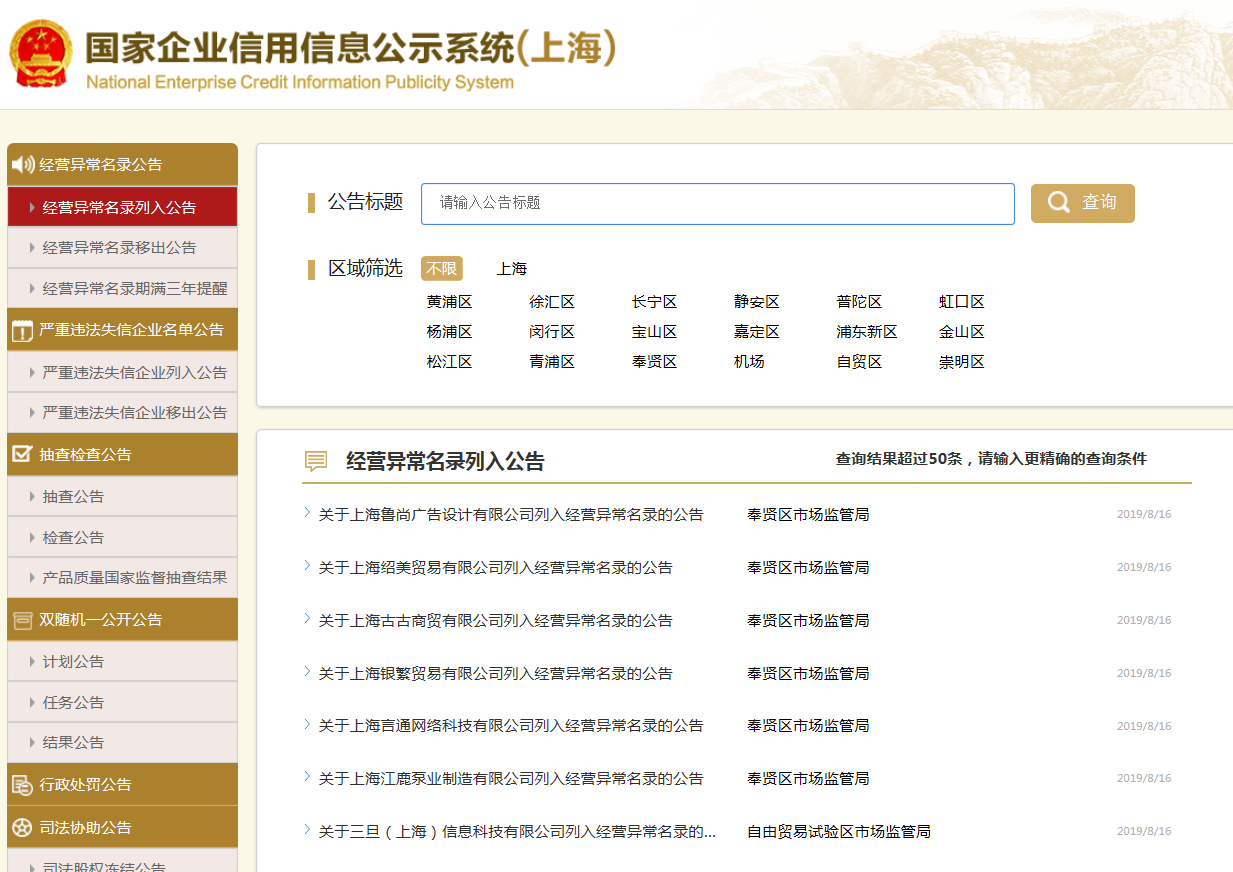Click the speaker icon beside 经营异常名录公告
The height and width of the screenshot is (872, 1233).
click(x=22, y=165)
